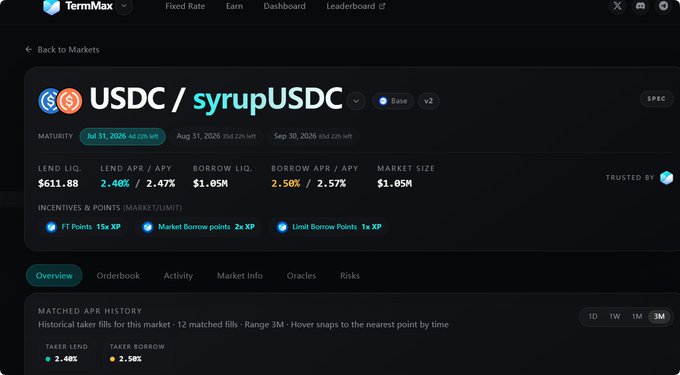
Task: Click the Market Borrow points icon
Action: pyautogui.click(x=147, y=227)
